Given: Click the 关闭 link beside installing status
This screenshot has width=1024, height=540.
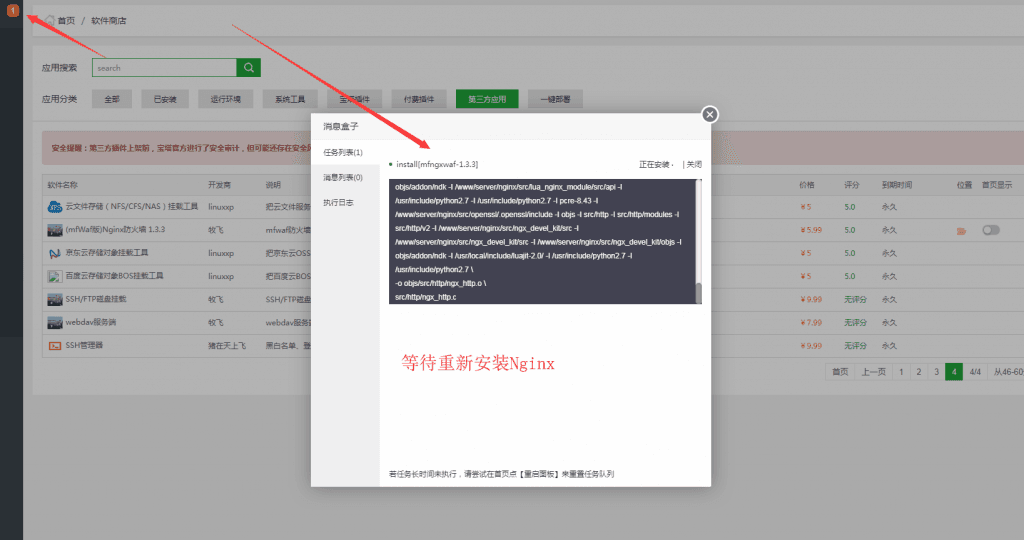Looking at the screenshot, I should tap(693, 164).
